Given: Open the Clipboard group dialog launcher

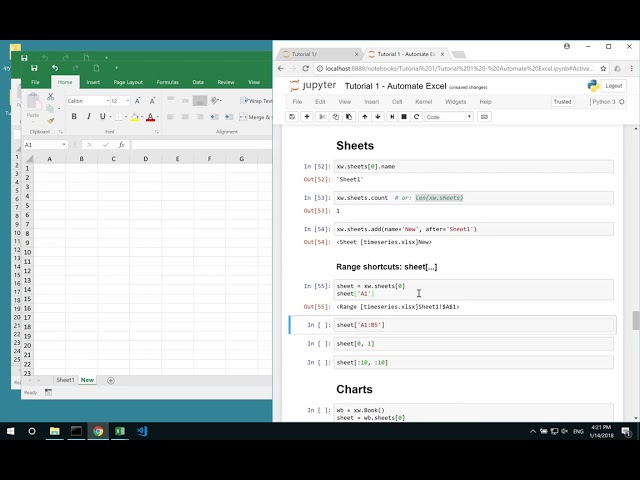Looking at the screenshot, I should point(61,132).
